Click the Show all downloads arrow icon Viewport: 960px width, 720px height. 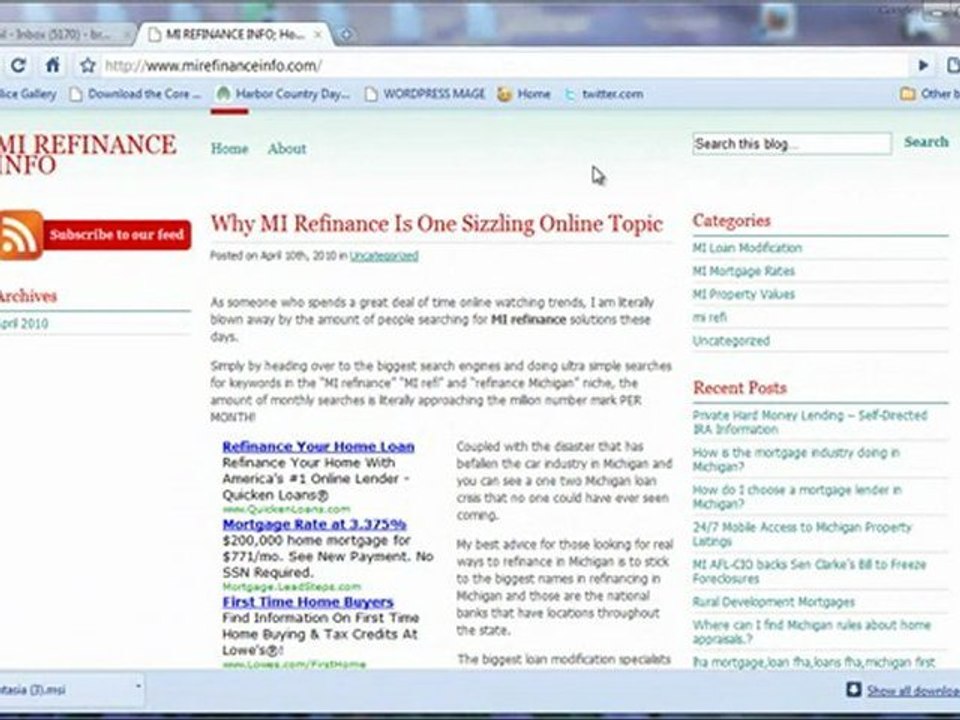pos(853,689)
